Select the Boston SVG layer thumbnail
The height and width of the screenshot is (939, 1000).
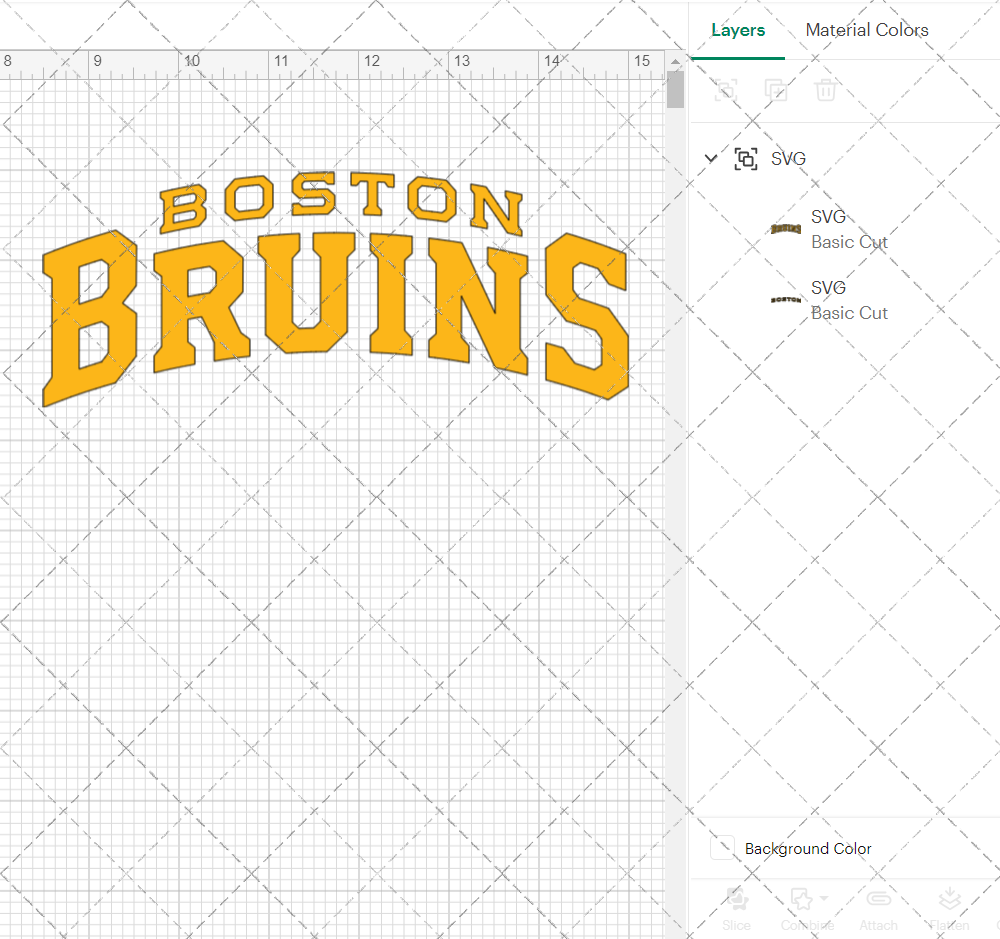786,300
